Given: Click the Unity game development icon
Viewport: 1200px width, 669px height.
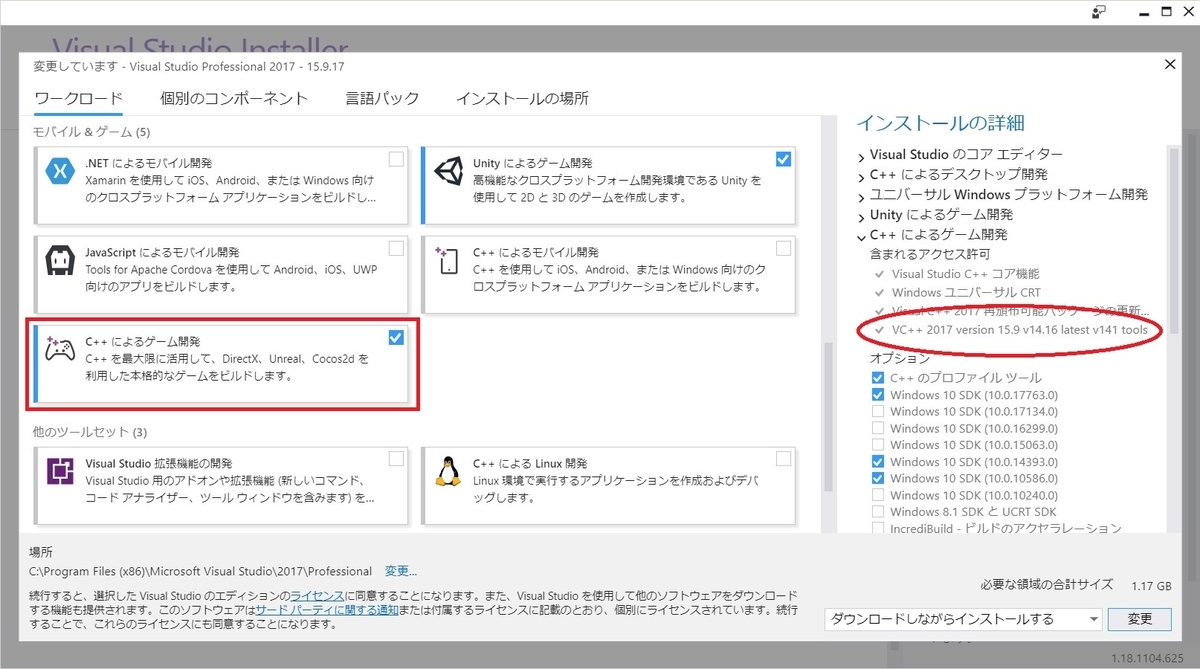Looking at the screenshot, I should point(448,171).
